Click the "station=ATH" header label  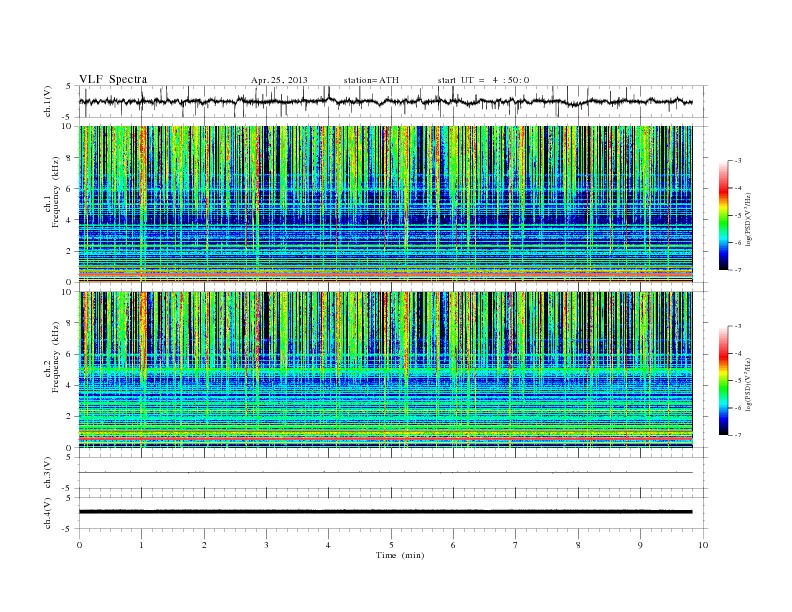pos(371,80)
